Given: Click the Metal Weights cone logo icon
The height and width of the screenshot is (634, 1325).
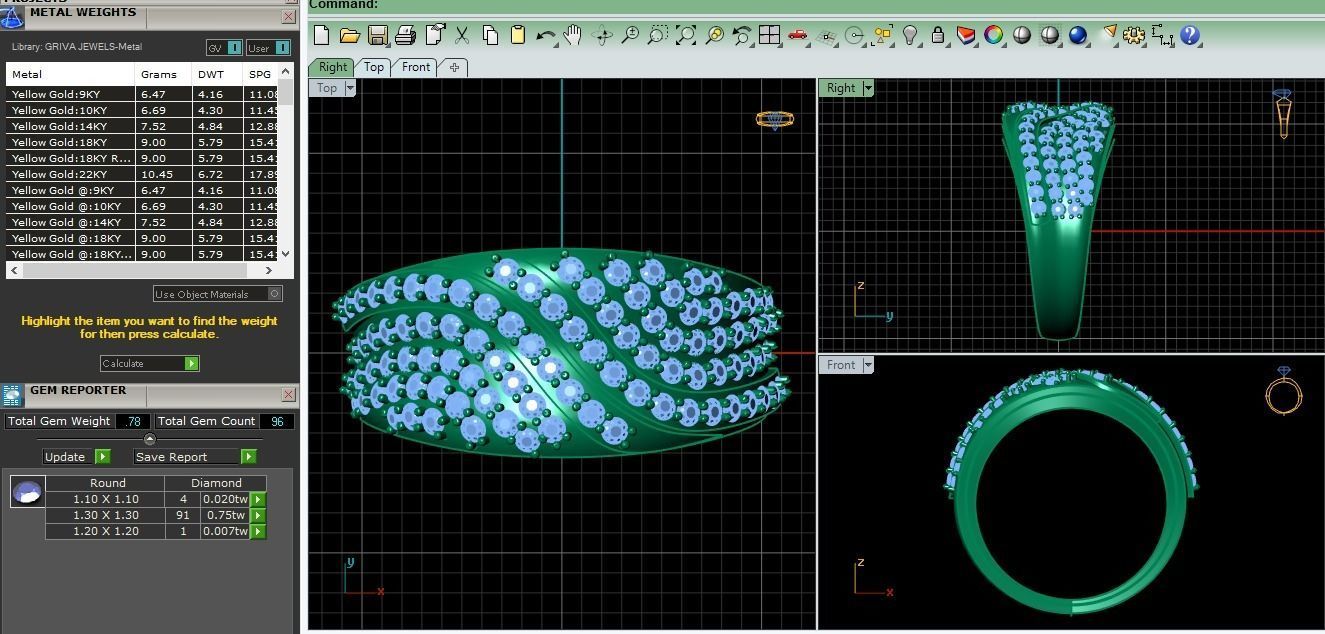Looking at the screenshot, I should tap(12, 17).
